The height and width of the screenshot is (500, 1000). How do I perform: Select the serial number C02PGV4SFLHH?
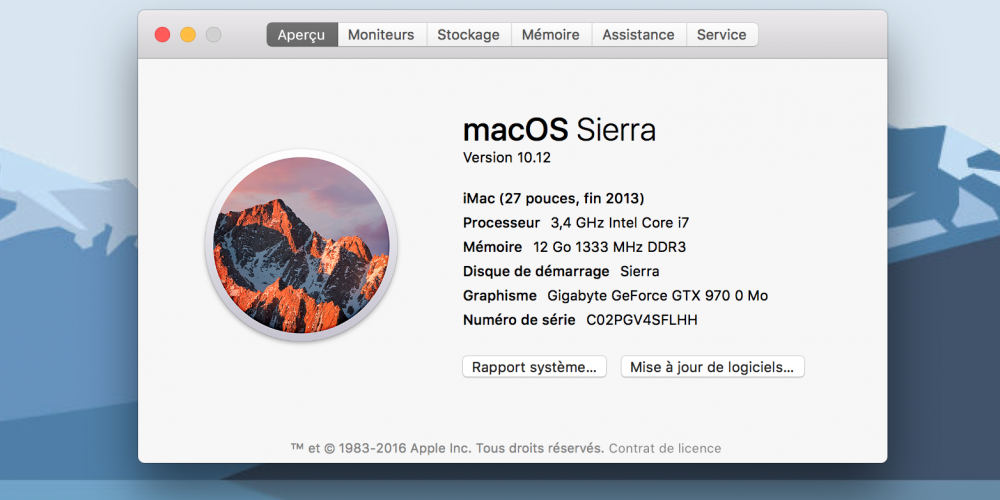(x=642, y=320)
